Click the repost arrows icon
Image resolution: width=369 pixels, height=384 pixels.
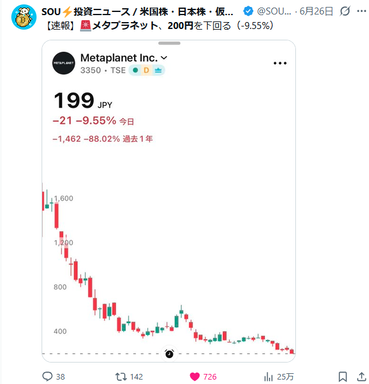click(120, 377)
